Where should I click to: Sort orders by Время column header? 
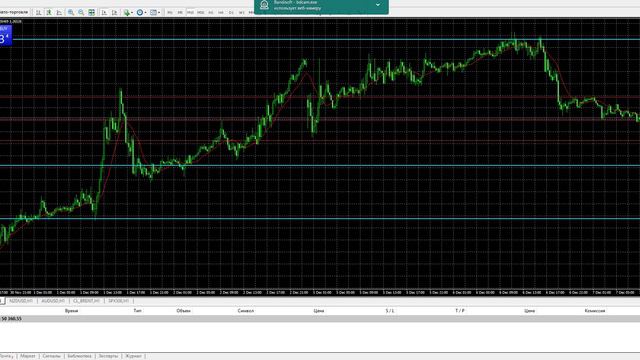pyautogui.click(x=71, y=311)
